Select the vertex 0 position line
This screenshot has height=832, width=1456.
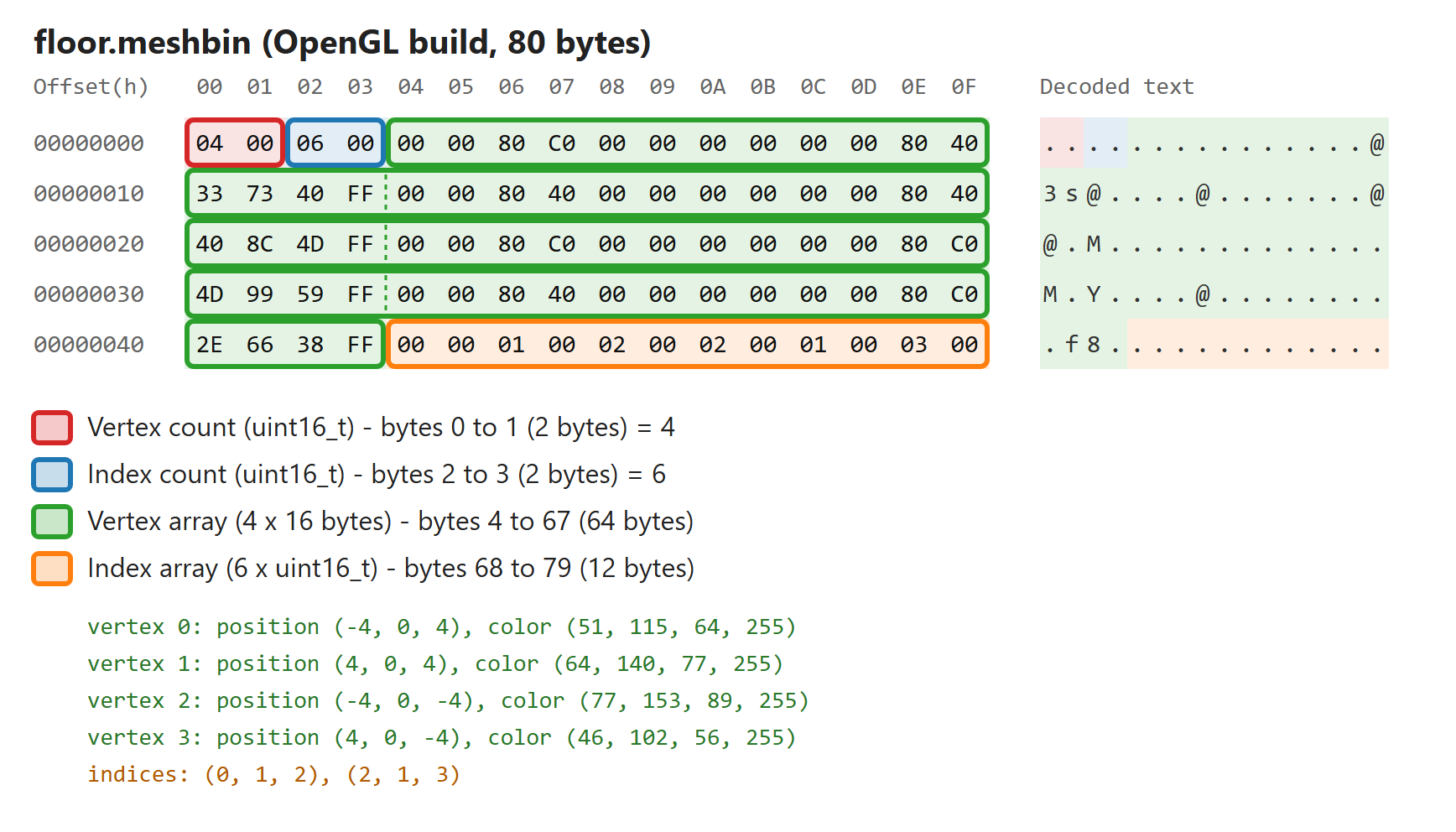[x=441, y=627]
